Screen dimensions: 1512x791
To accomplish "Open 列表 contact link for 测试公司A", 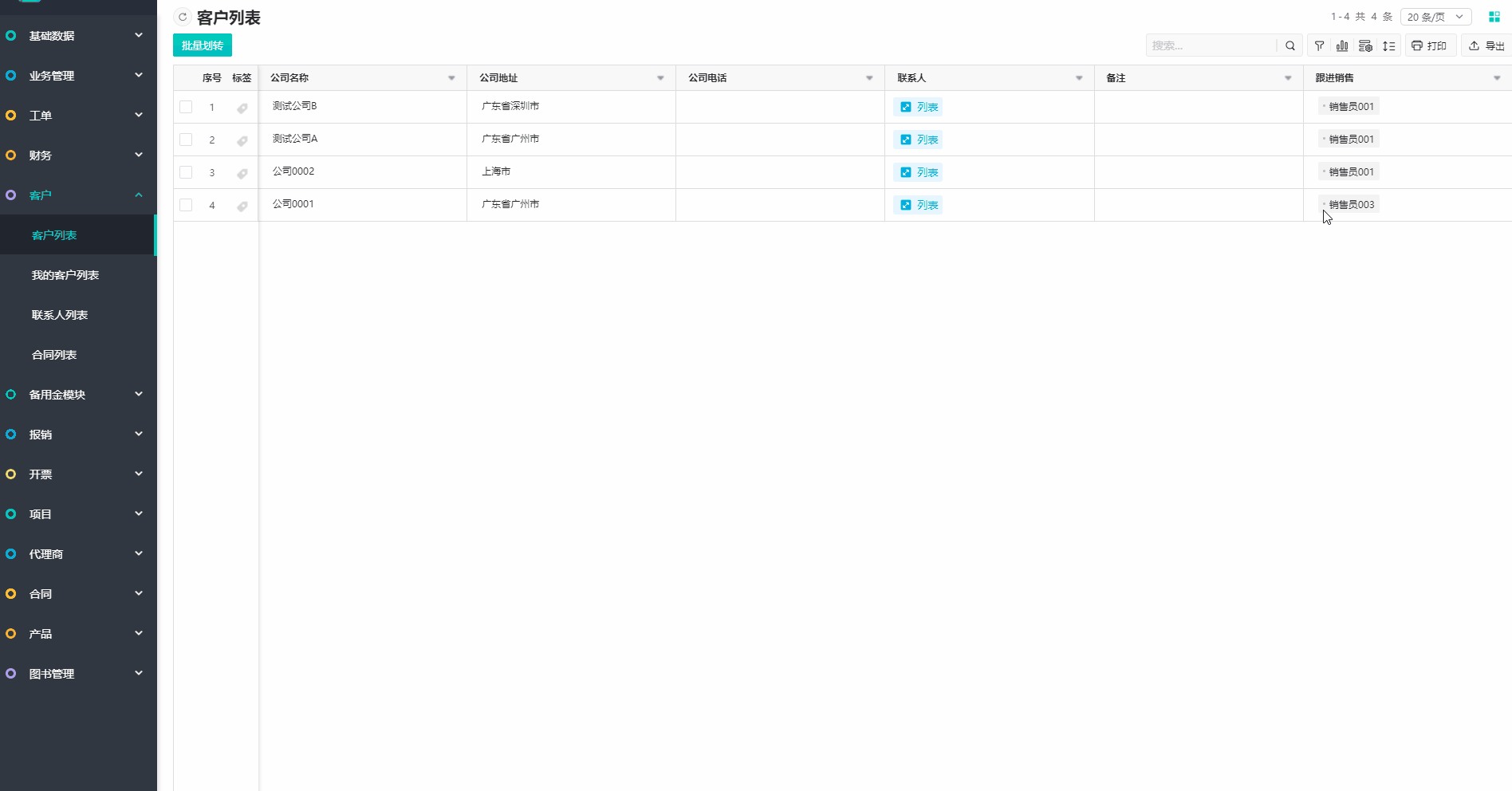I will (918, 140).
